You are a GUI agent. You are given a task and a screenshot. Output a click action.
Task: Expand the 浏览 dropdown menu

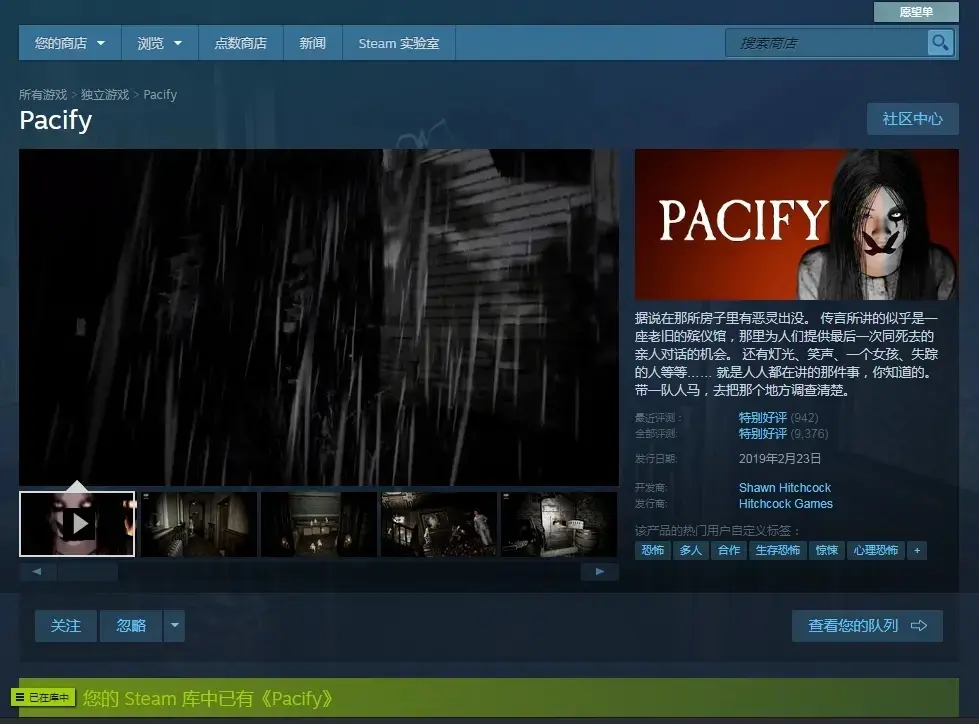coord(160,43)
